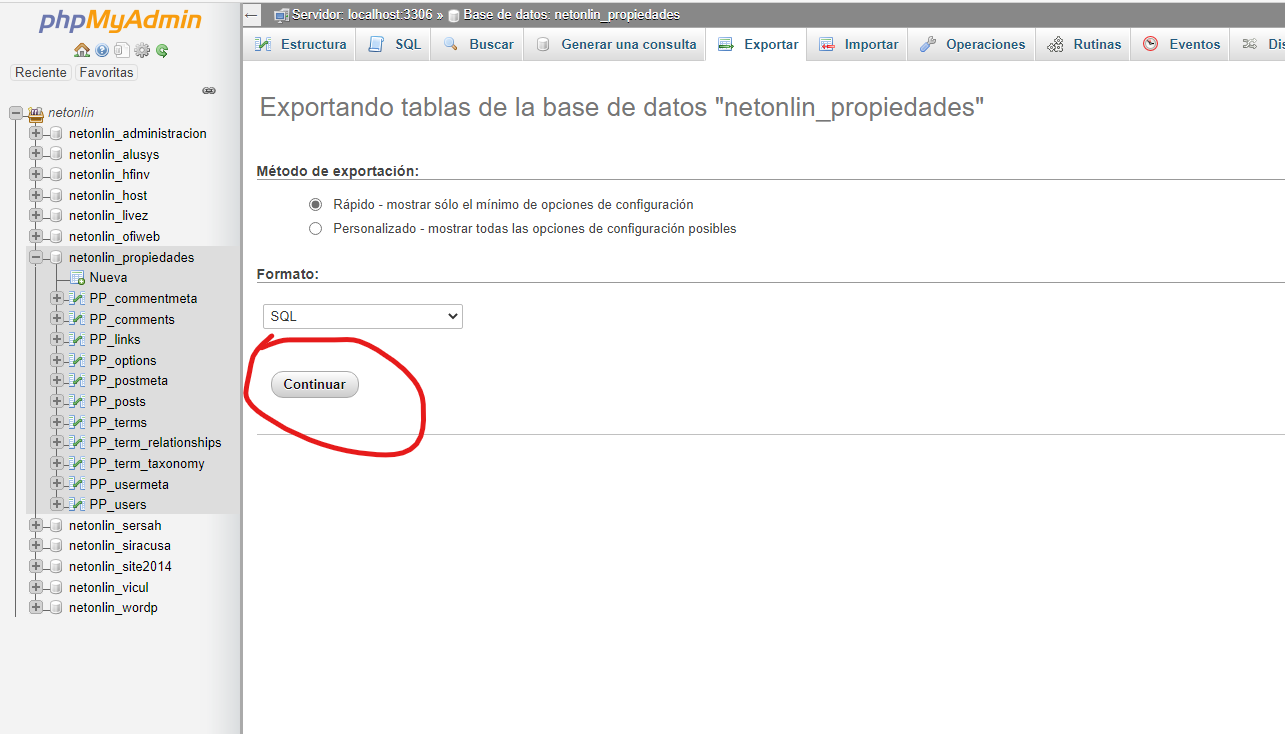Click the PP_term_relationships table icon
1285x734 pixels.
[x=77, y=442]
